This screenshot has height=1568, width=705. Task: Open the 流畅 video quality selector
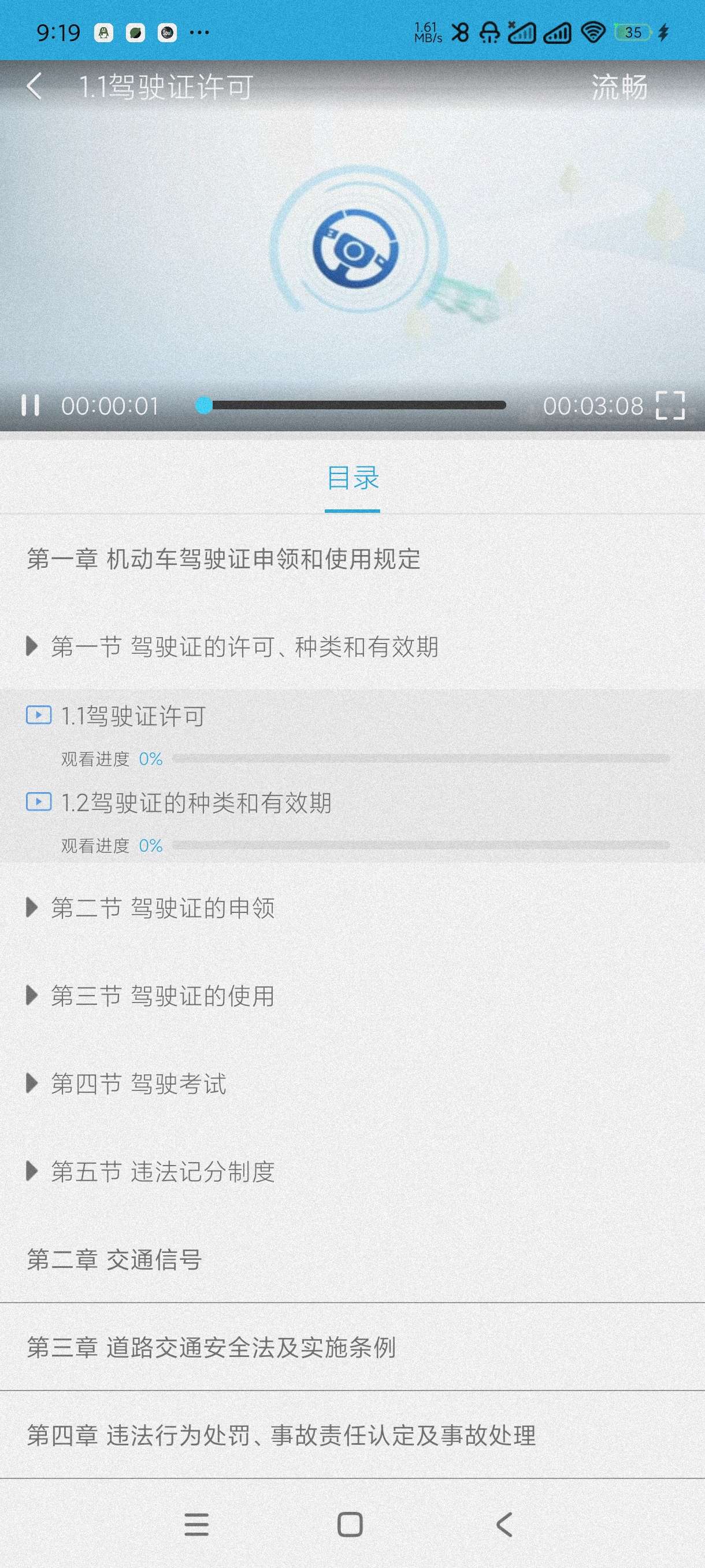(x=619, y=87)
